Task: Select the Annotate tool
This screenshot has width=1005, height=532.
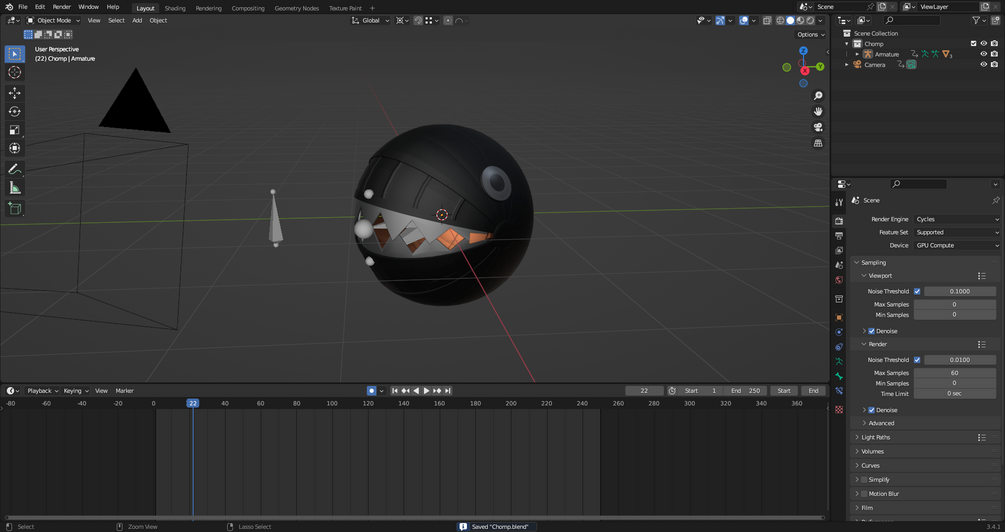Action: point(14,169)
